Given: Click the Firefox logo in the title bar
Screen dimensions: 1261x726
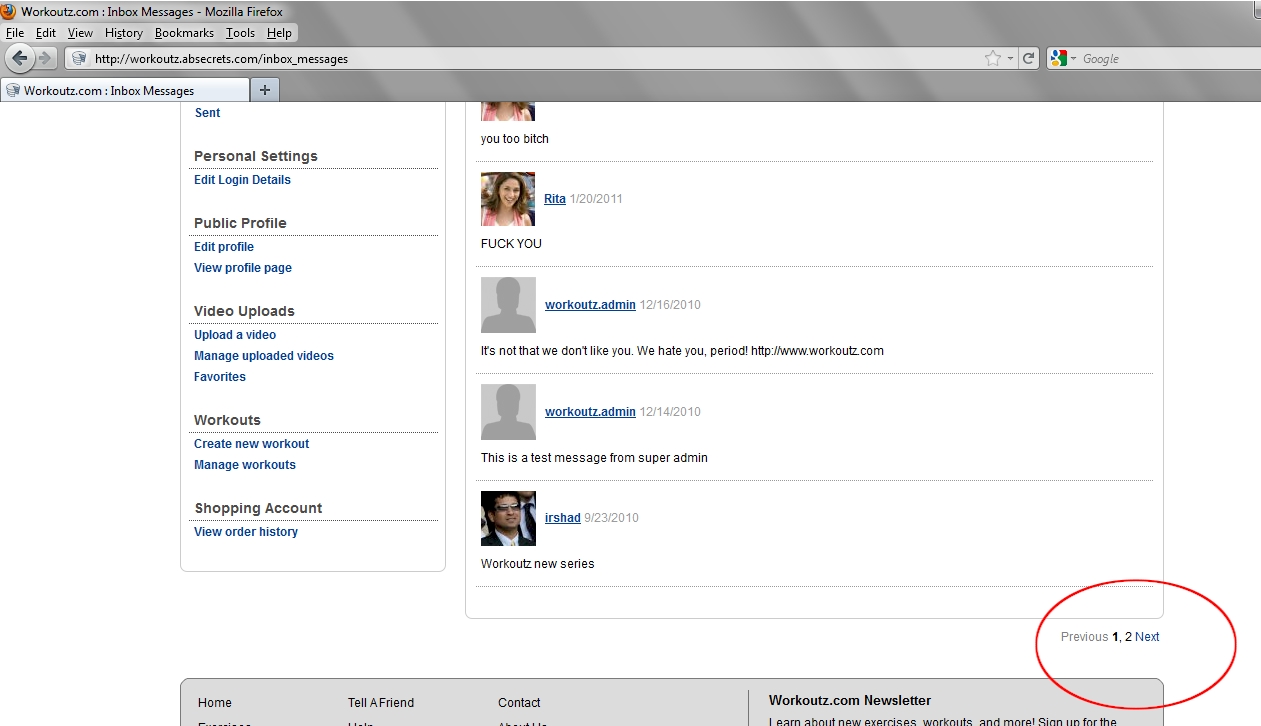Looking at the screenshot, I should pyautogui.click(x=10, y=12).
